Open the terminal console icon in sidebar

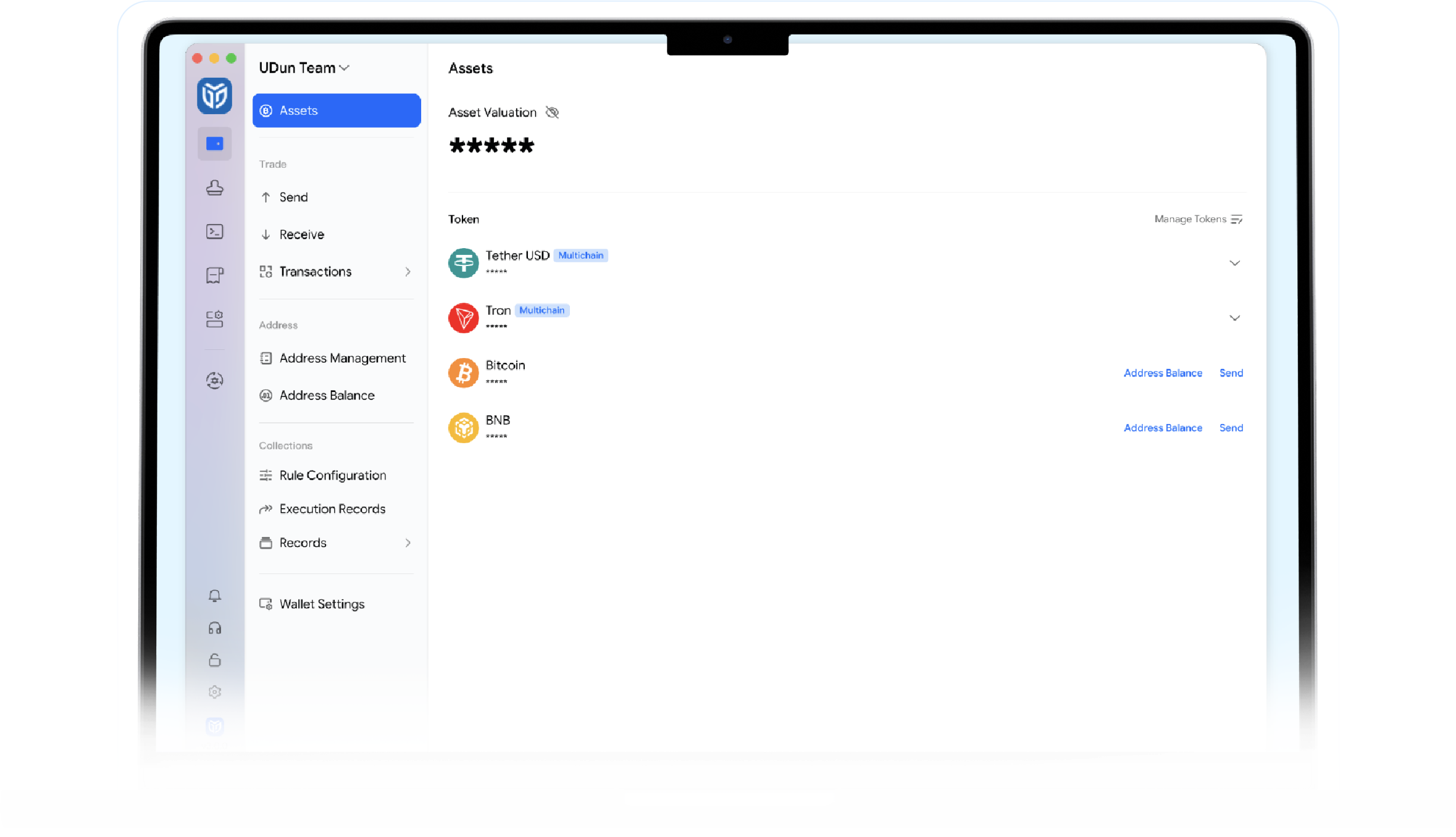pyautogui.click(x=214, y=231)
